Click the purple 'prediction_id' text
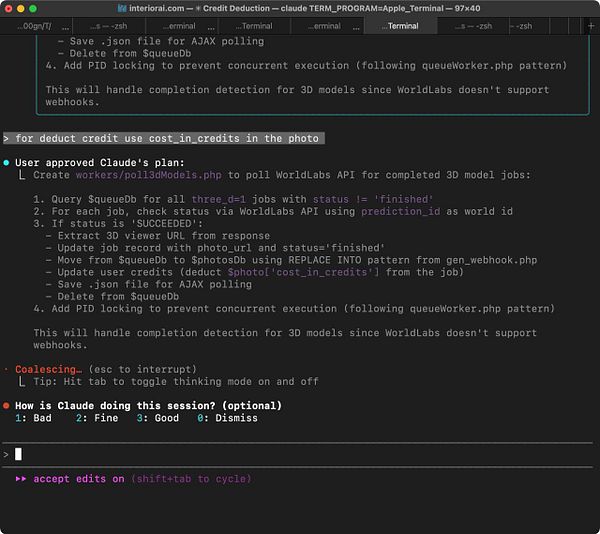The height and width of the screenshot is (534, 600). tap(401, 212)
